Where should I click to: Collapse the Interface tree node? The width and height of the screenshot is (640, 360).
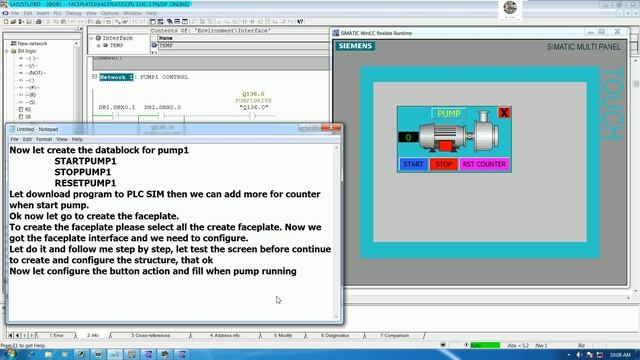point(91,38)
